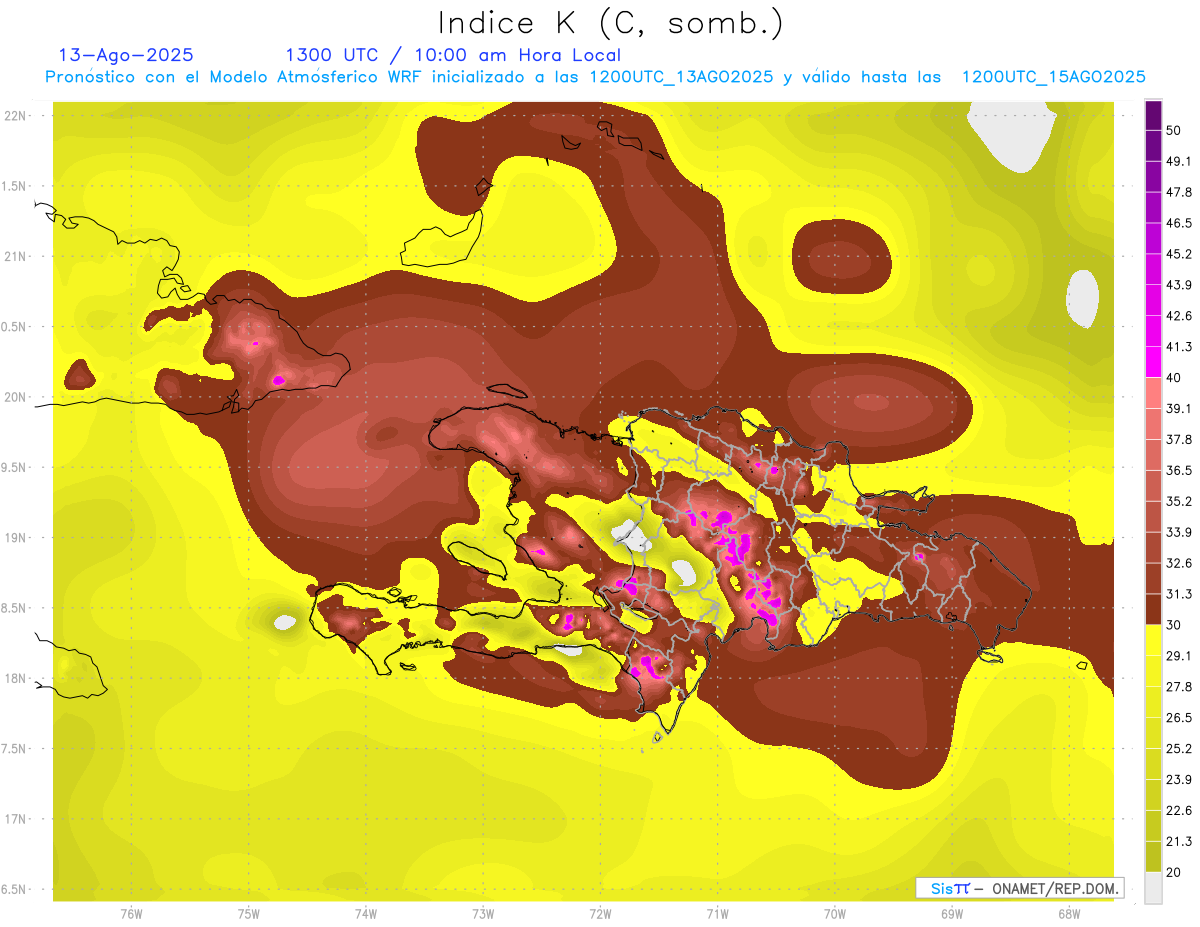Screen dimensions: 1200x927
Task: Click legend value "40"
Action: pos(1175,378)
